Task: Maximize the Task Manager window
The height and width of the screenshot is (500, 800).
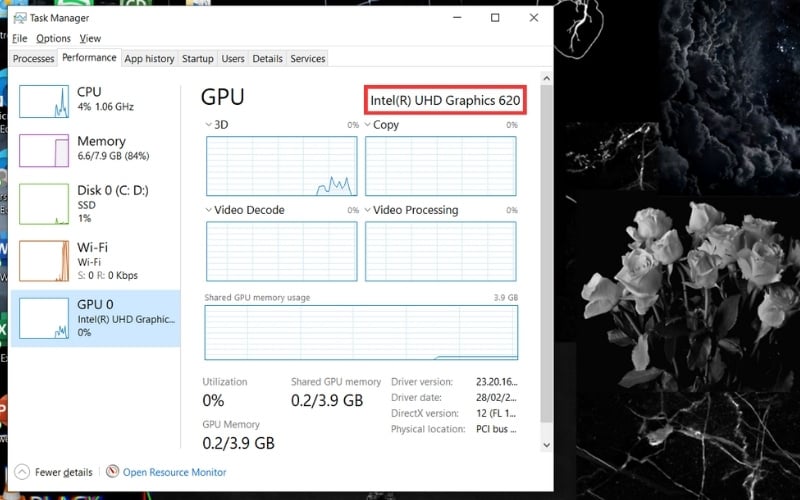Action: pyautogui.click(x=495, y=18)
